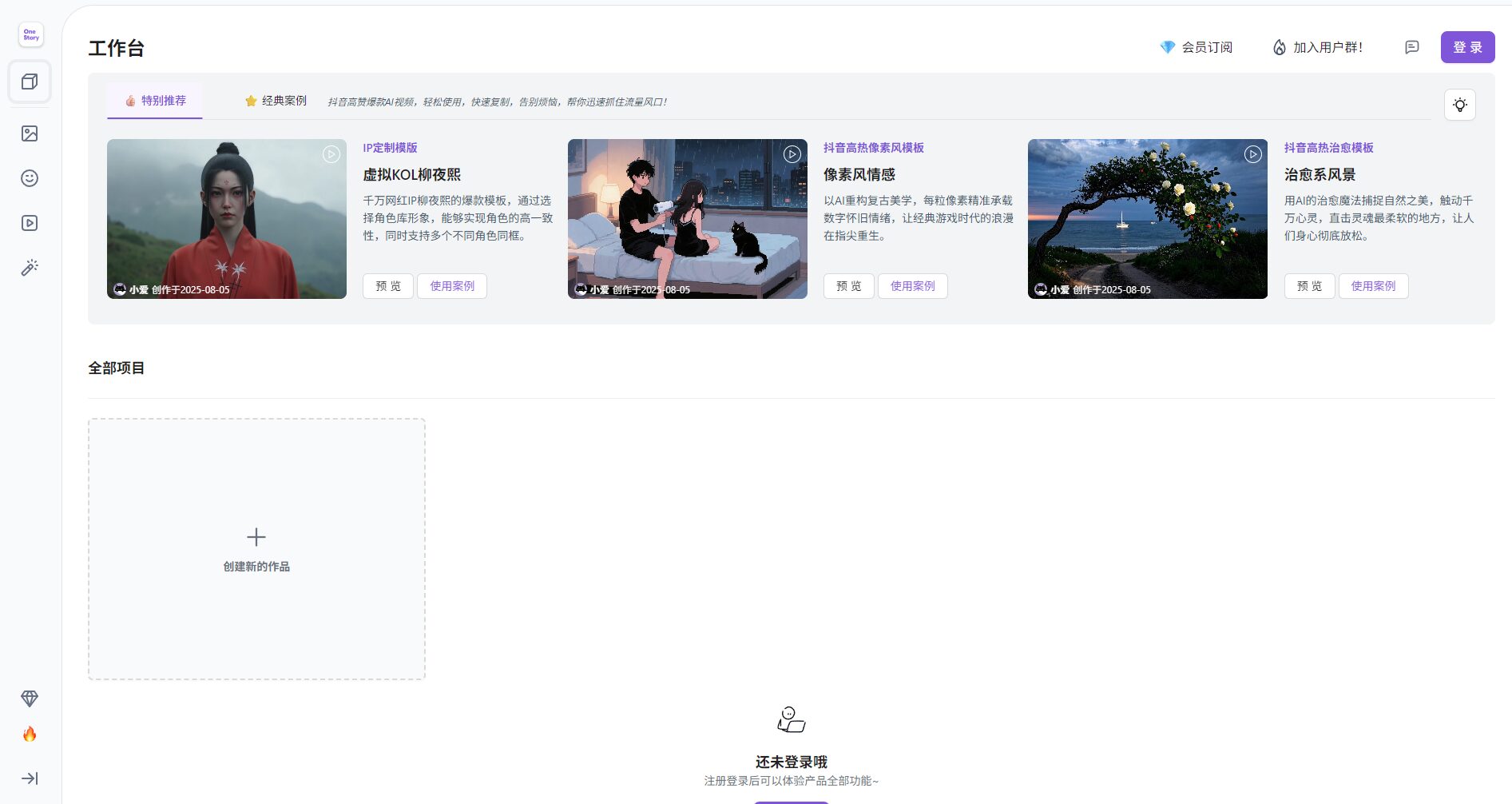The height and width of the screenshot is (804, 1512).
Task: Click the 全部项目 heading
Action: pos(117,368)
